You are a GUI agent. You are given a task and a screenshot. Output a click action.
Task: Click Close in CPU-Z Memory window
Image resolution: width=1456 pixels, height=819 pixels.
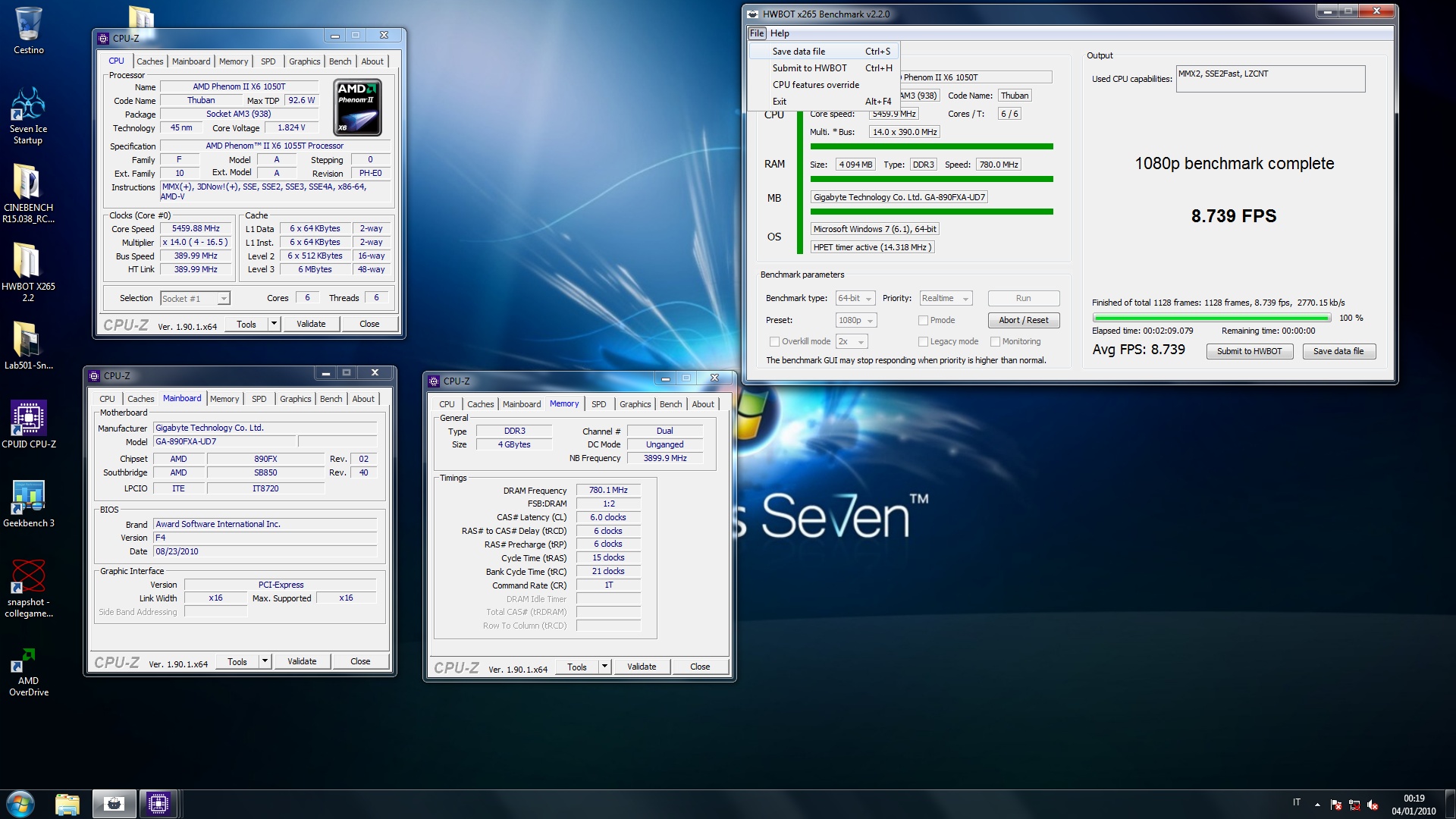700,667
